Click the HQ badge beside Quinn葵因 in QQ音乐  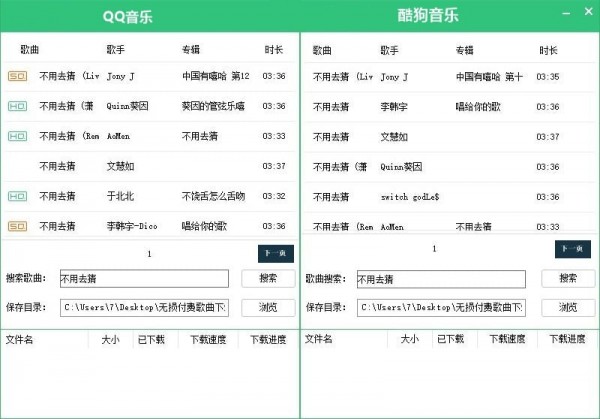point(17,106)
